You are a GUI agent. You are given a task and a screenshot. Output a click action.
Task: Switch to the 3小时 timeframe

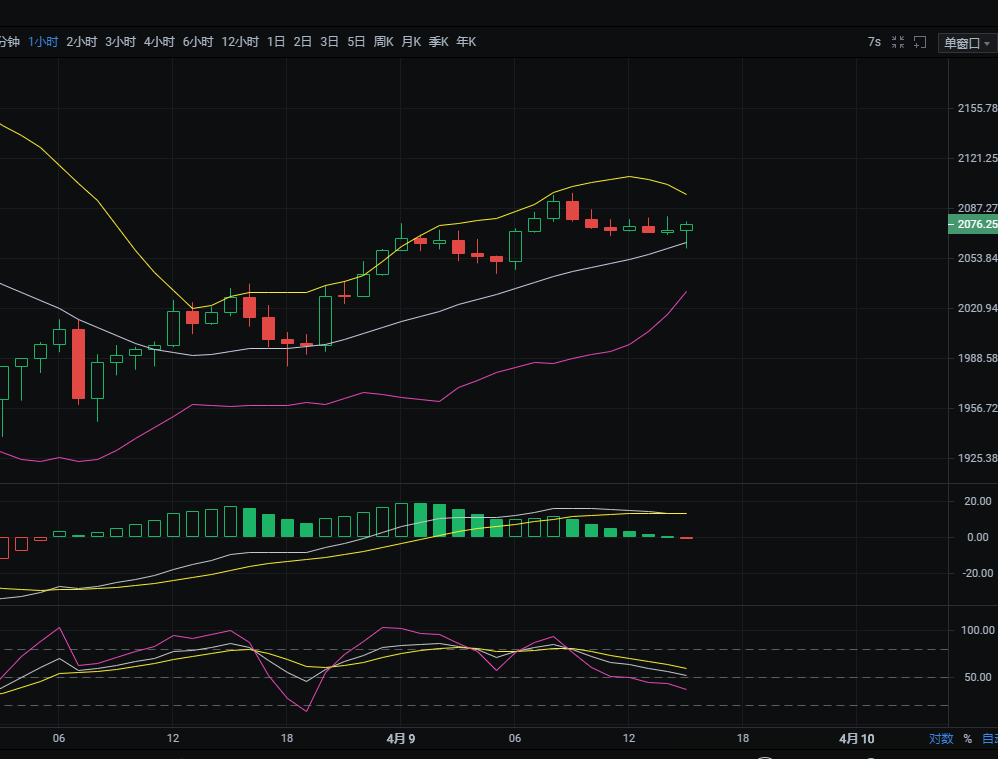coord(120,42)
